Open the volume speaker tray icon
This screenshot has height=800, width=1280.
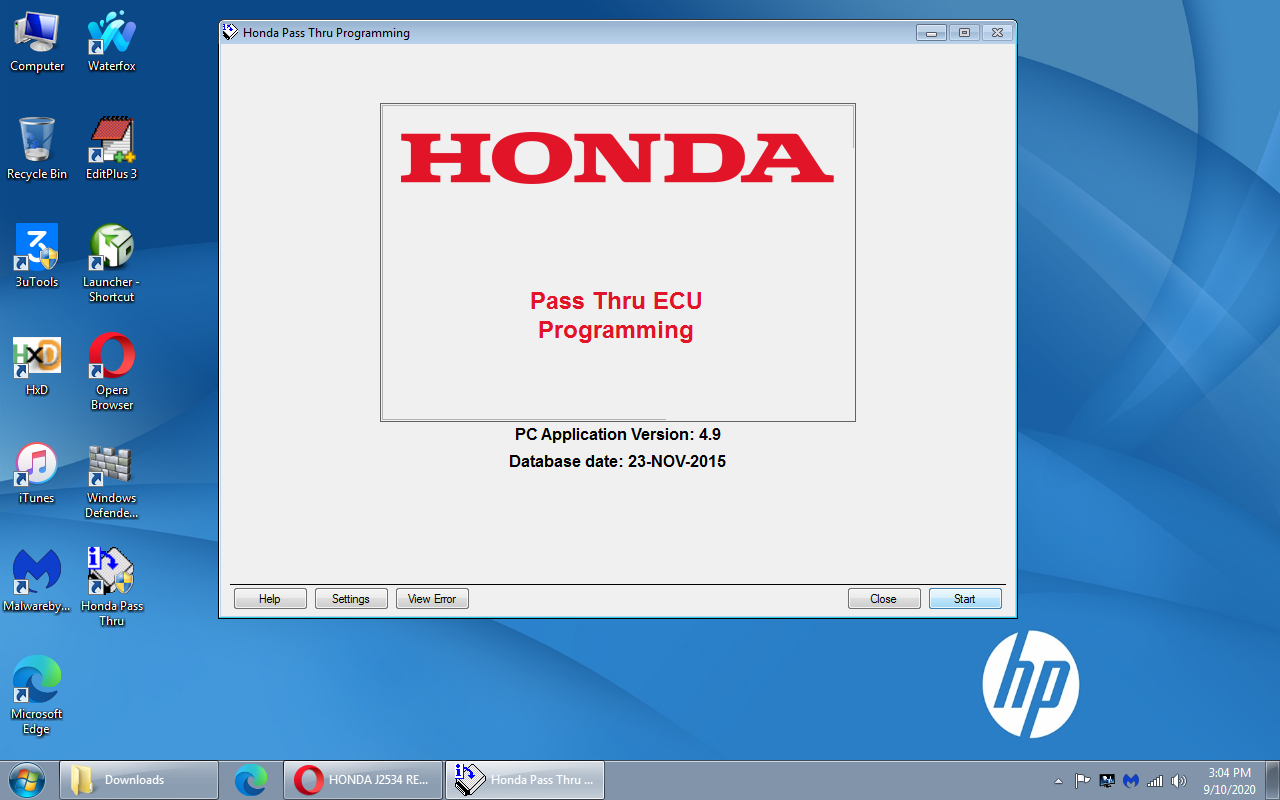click(x=1179, y=781)
